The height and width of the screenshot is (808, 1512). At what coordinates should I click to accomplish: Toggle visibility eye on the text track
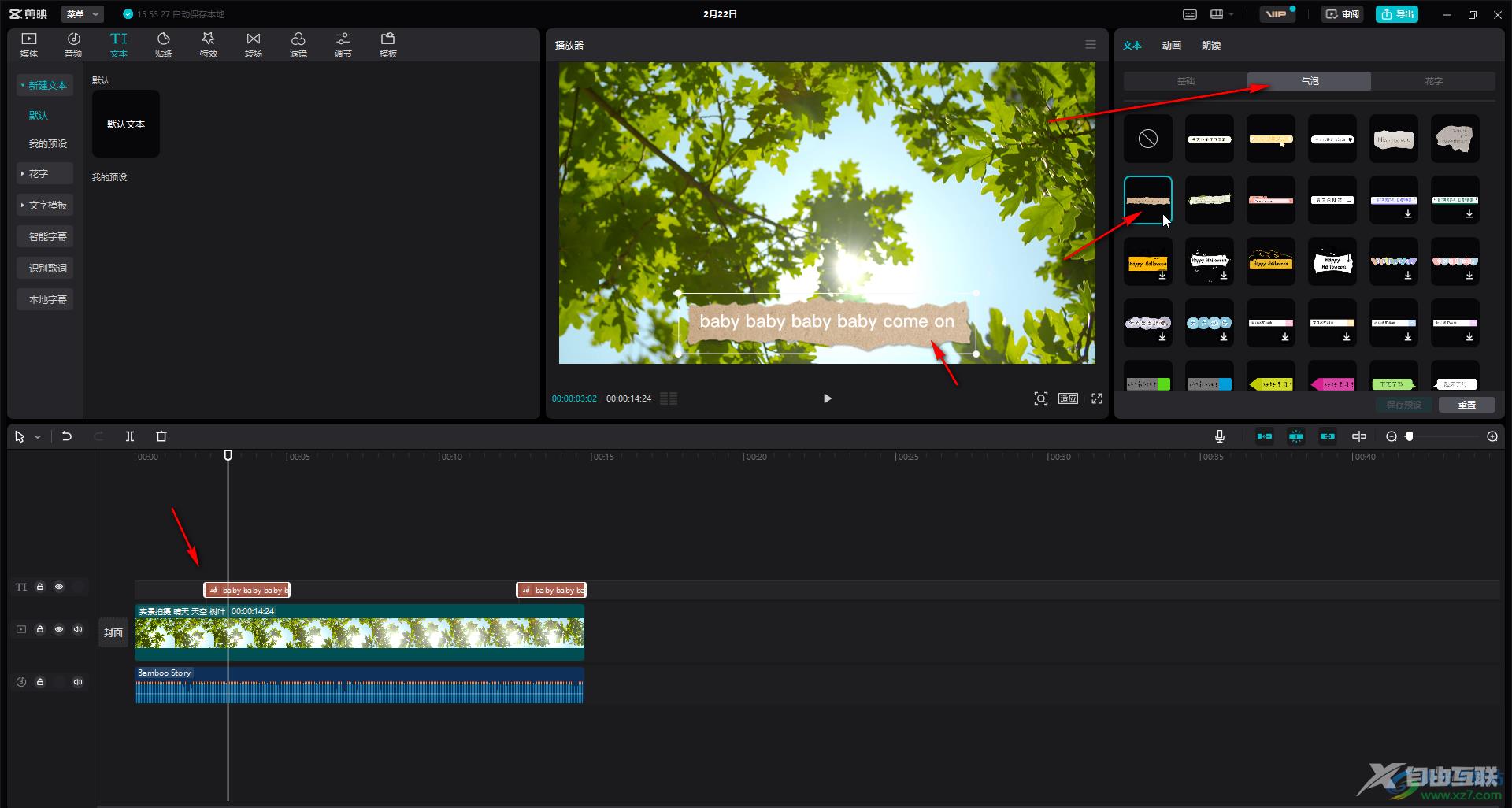(x=59, y=587)
